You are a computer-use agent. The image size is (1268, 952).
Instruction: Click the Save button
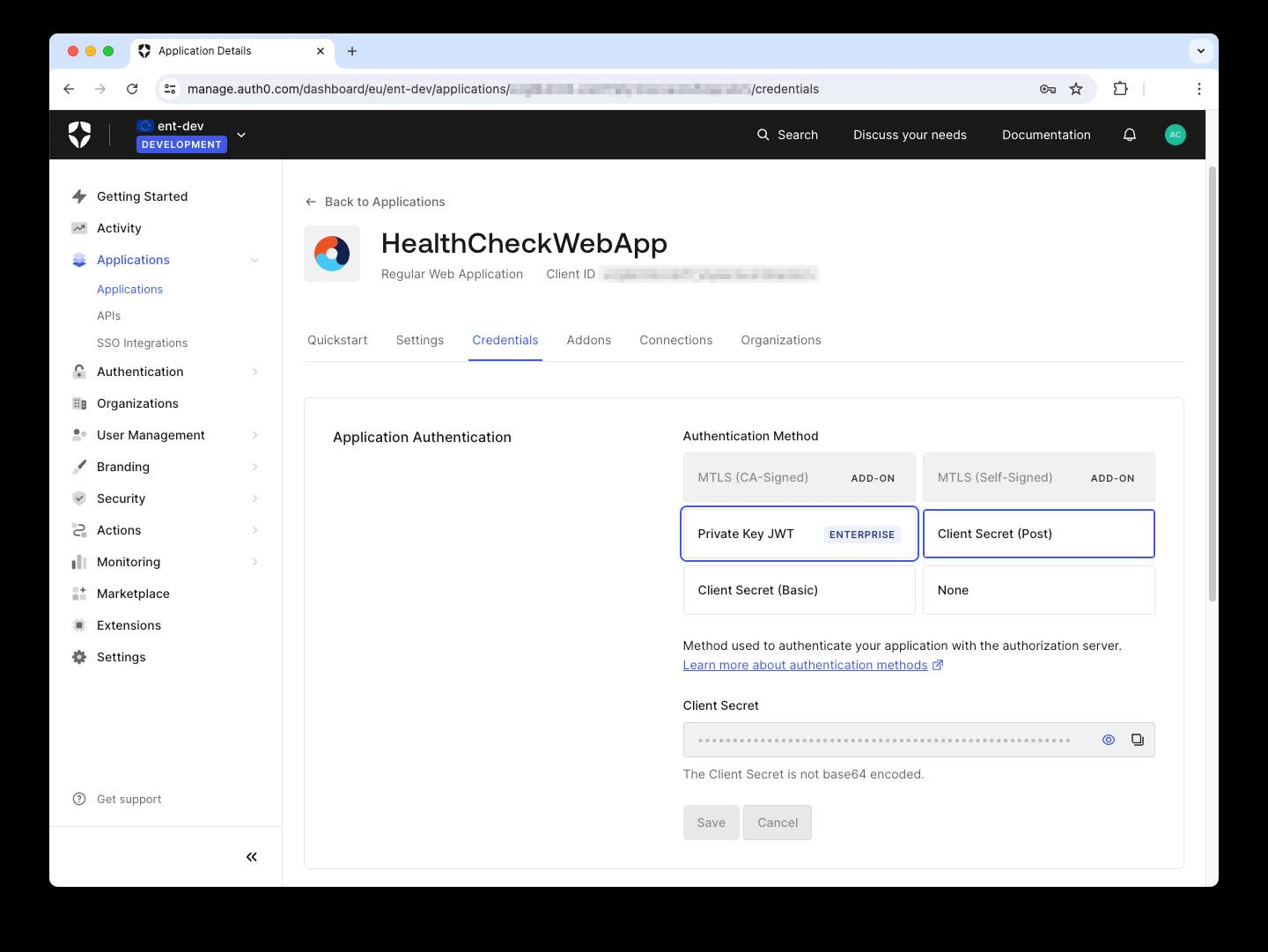tap(711, 823)
